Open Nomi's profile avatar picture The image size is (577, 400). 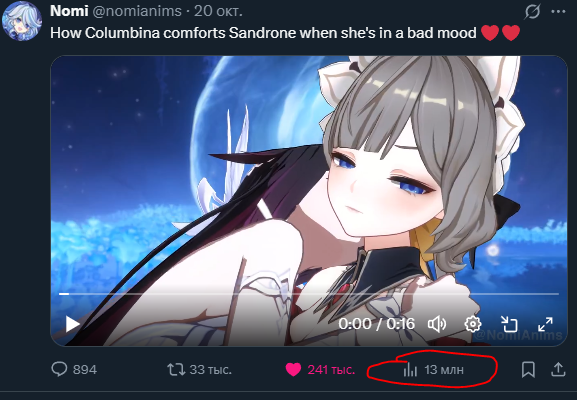(22, 20)
